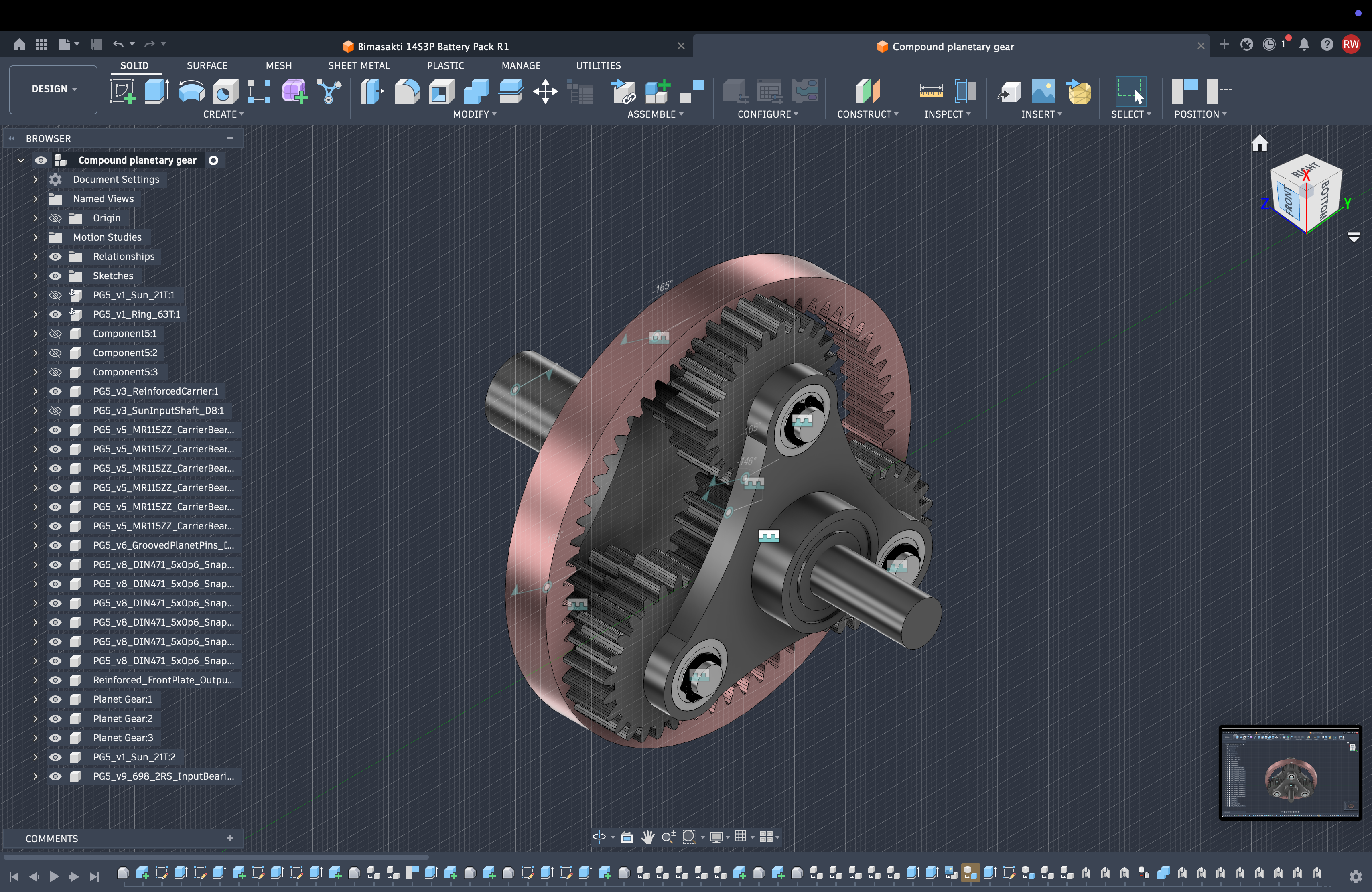Select the Shell tool
The image size is (1372, 892).
442,91
